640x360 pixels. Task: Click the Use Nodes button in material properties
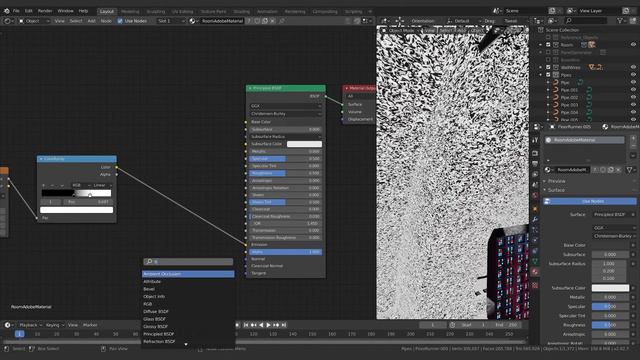pyautogui.click(x=589, y=201)
